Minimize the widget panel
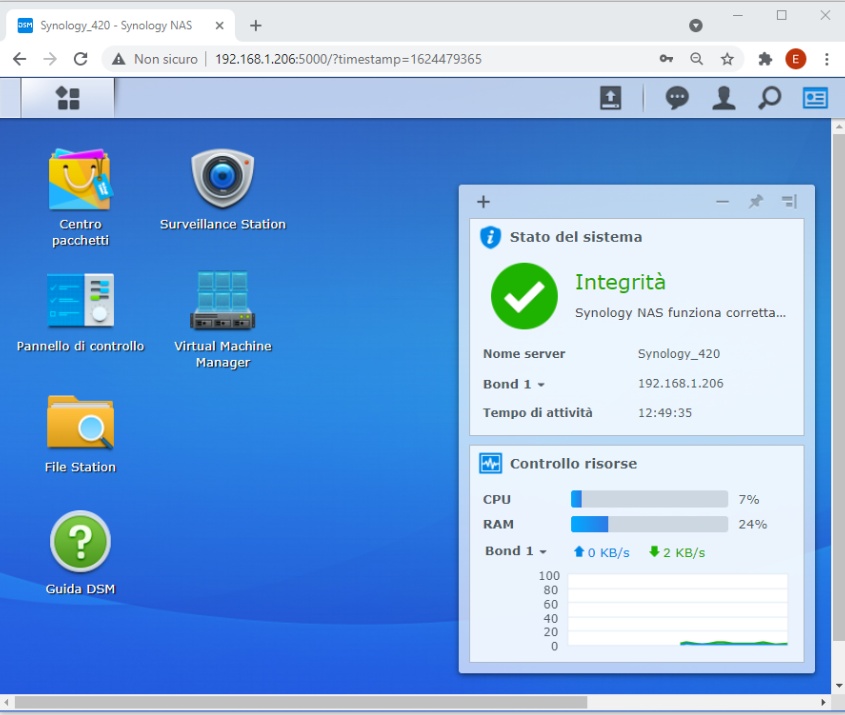 point(722,202)
